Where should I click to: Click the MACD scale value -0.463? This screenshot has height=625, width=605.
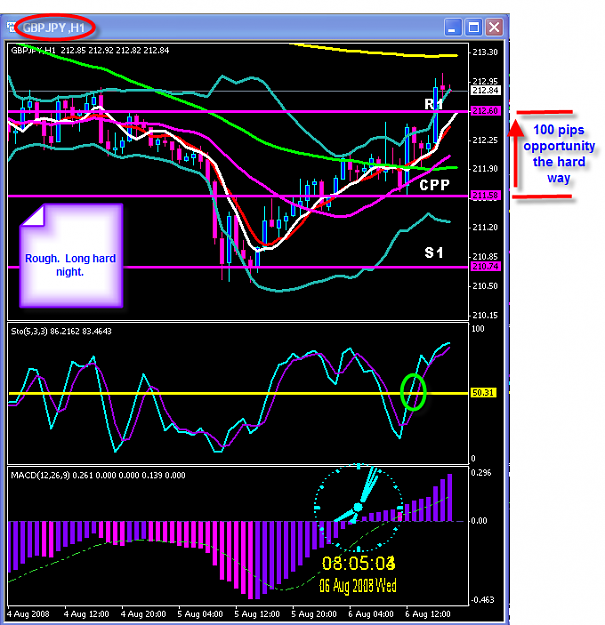(482, 600)
